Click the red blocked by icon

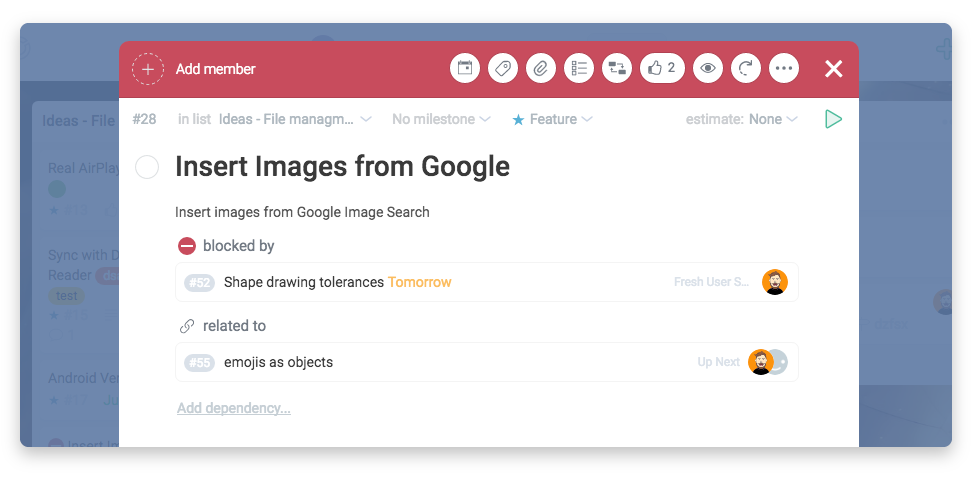point(187,246)
